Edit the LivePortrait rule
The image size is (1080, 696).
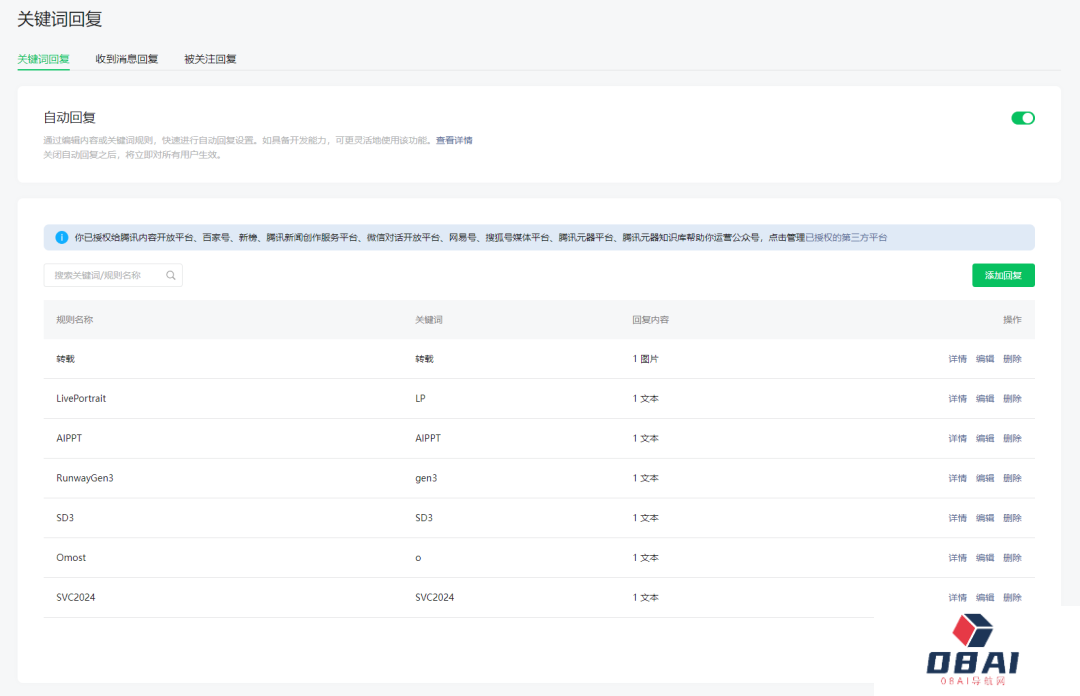click(x=985, y=399)
